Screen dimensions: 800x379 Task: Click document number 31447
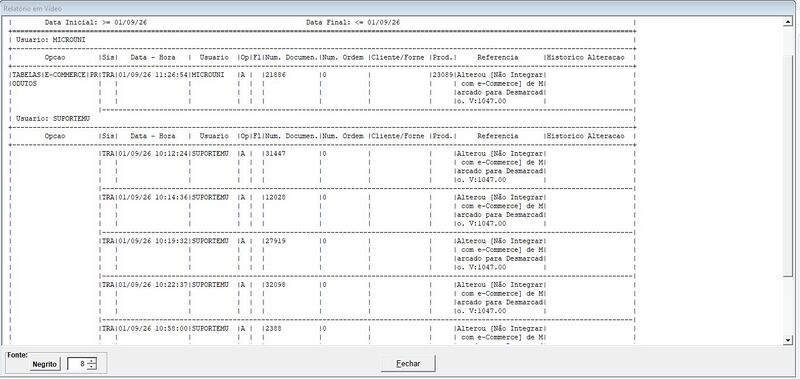[276, 154]
